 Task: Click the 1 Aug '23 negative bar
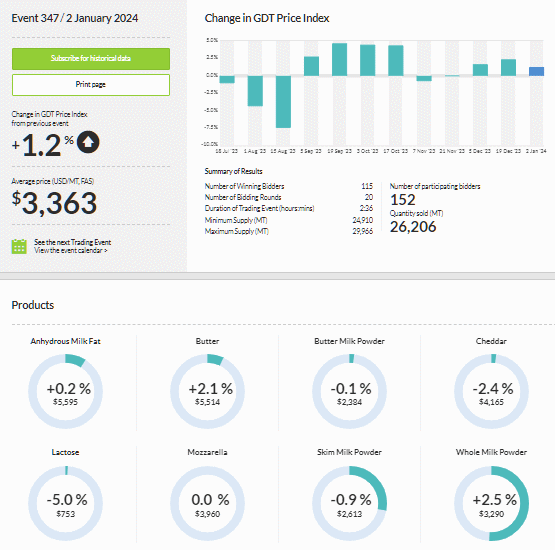(255, 91)
